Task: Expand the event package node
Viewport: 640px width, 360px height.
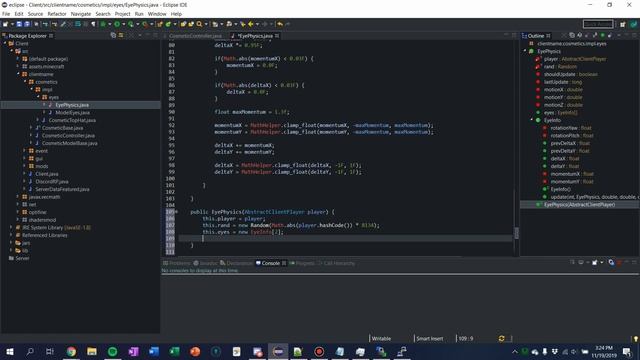Action: 25,151
